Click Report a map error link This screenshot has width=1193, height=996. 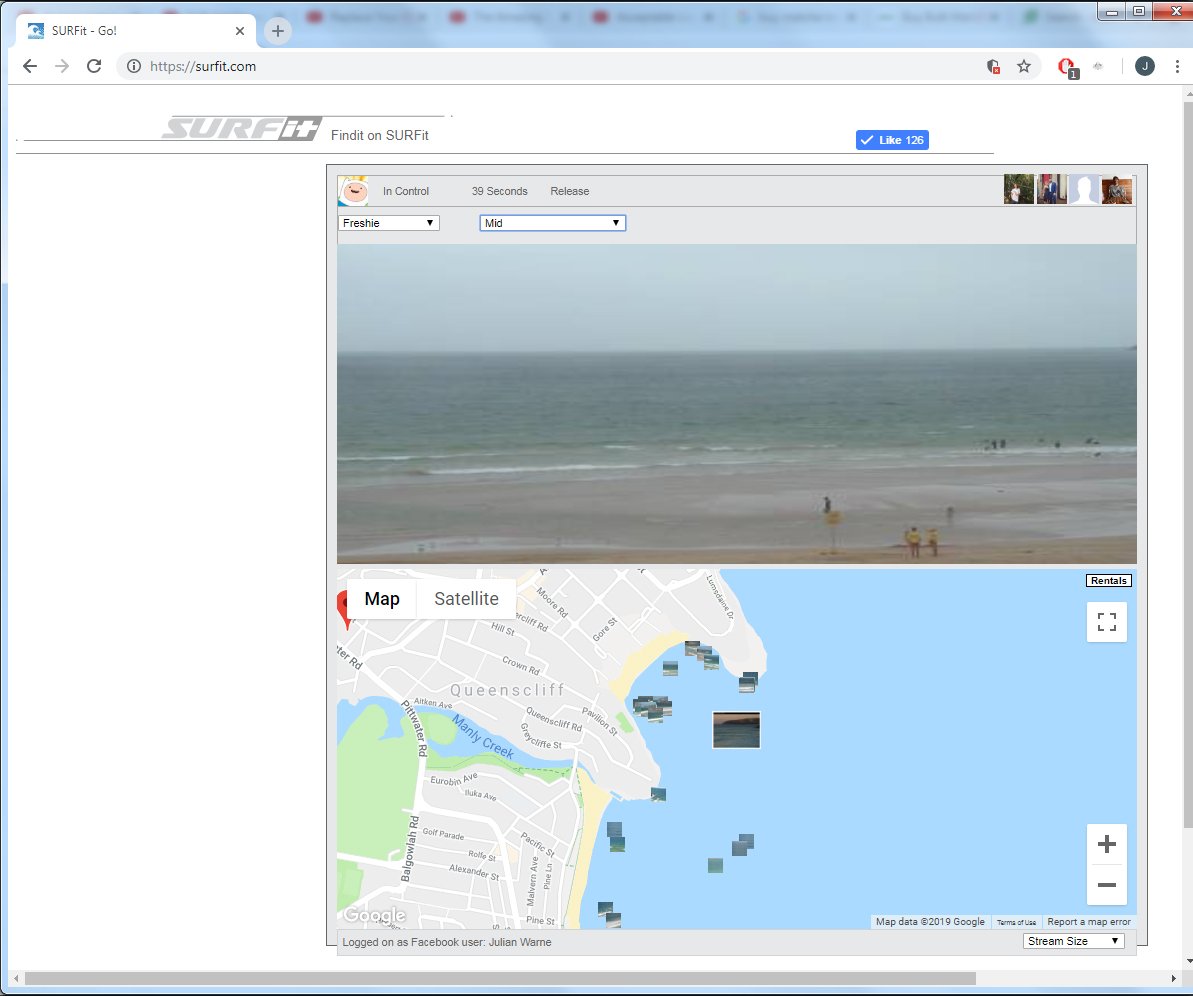tap(1089, 921)
